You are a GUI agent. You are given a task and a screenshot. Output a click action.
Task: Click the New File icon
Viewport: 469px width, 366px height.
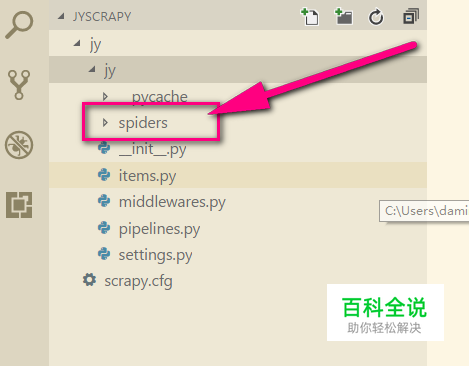(310, 17)
